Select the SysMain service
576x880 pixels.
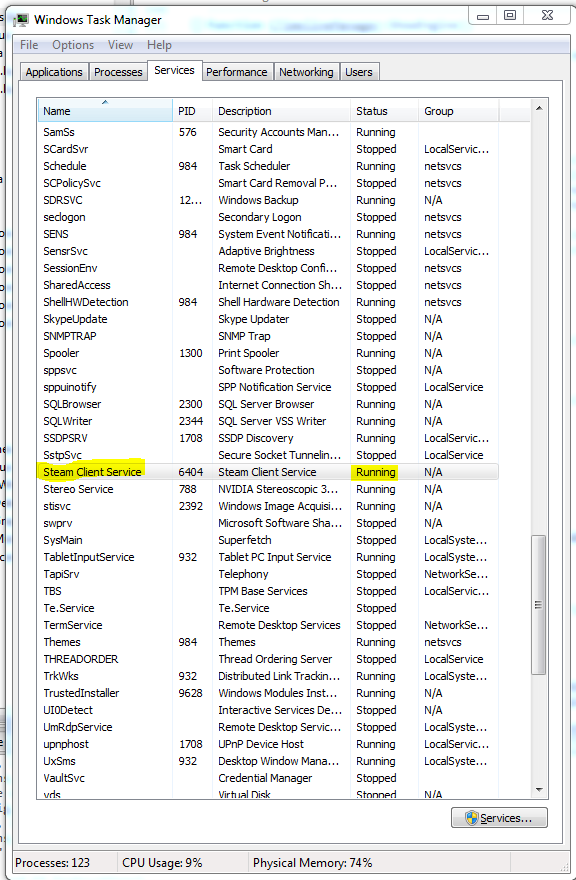click(x=268, y=540)
